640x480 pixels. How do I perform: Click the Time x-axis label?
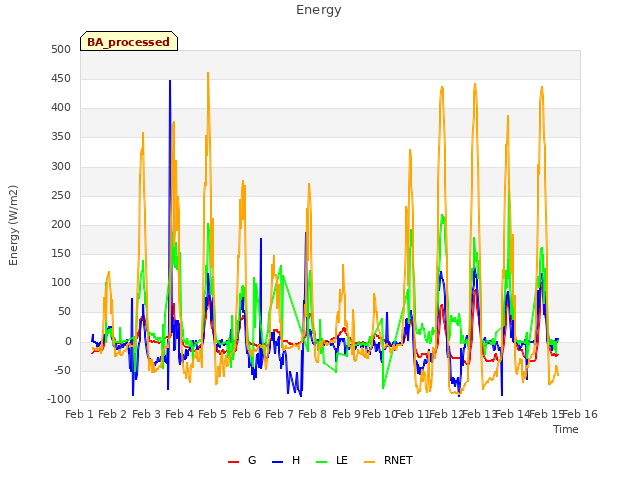566,429
